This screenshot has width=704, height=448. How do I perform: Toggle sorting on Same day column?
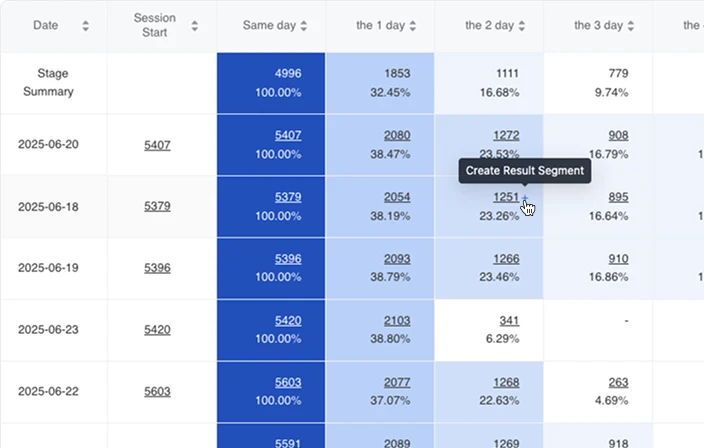(x=304, y=26)
